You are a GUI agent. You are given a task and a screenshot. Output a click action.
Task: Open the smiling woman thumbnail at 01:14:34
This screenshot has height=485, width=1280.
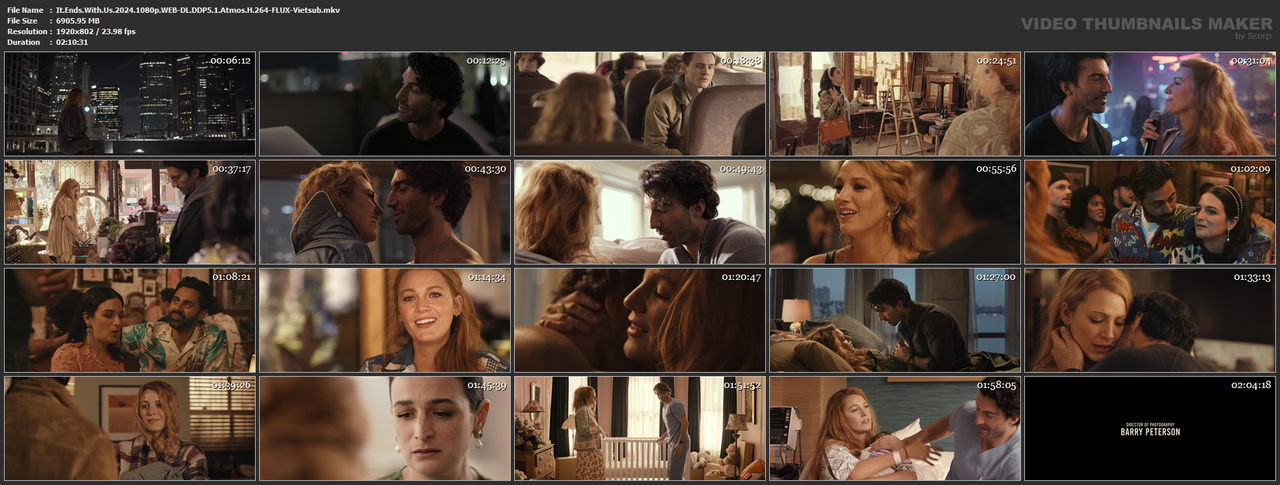pos(385,320)
